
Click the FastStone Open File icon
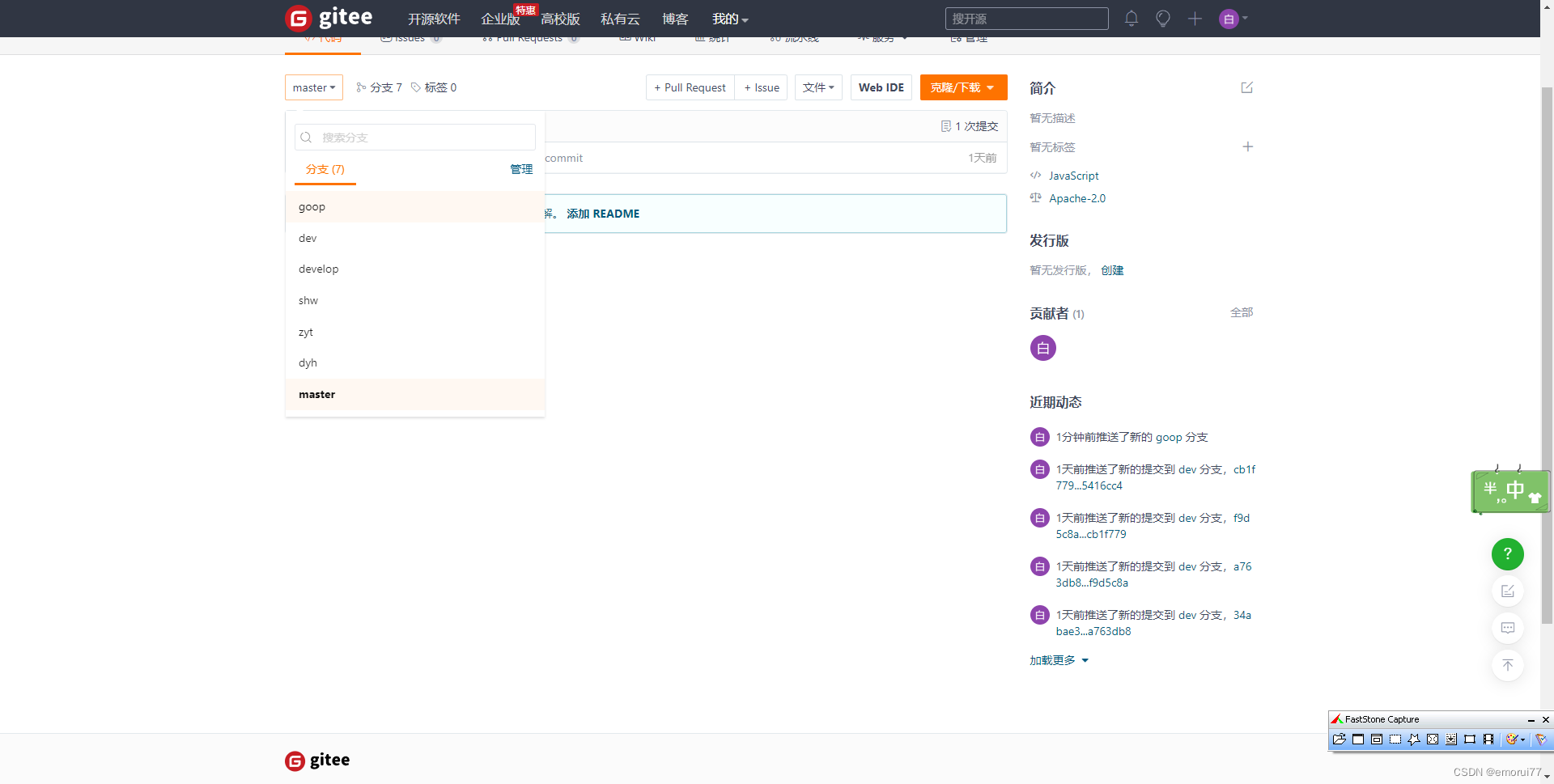1340,740
